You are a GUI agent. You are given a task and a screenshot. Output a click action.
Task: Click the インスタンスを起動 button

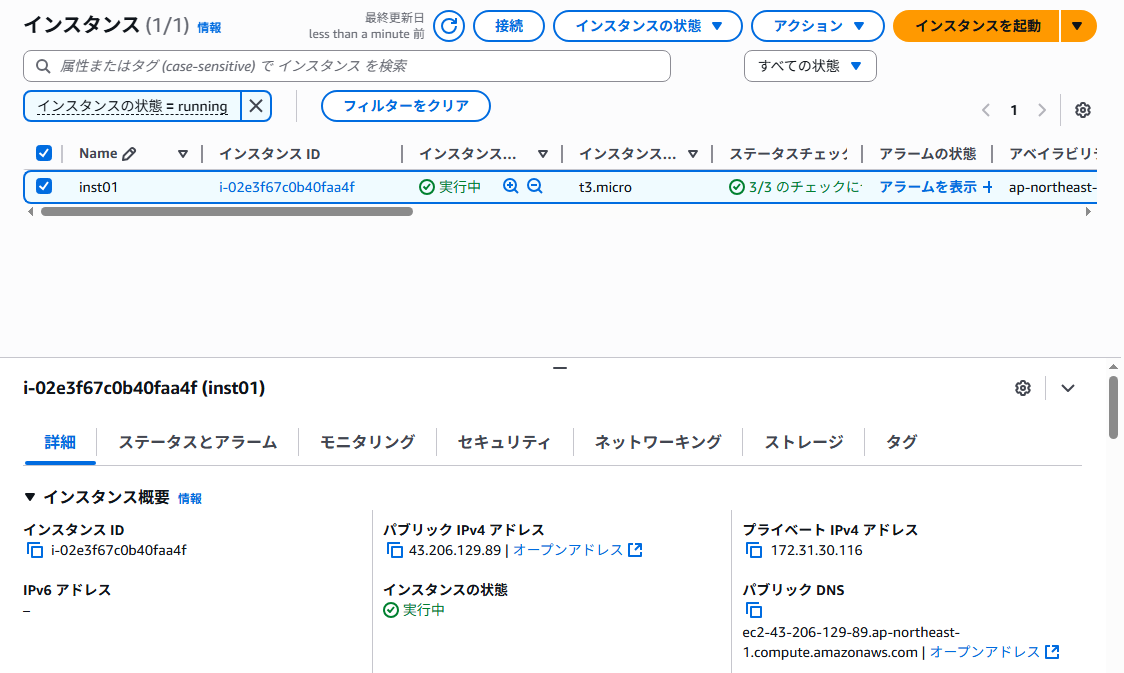[976, 26]
